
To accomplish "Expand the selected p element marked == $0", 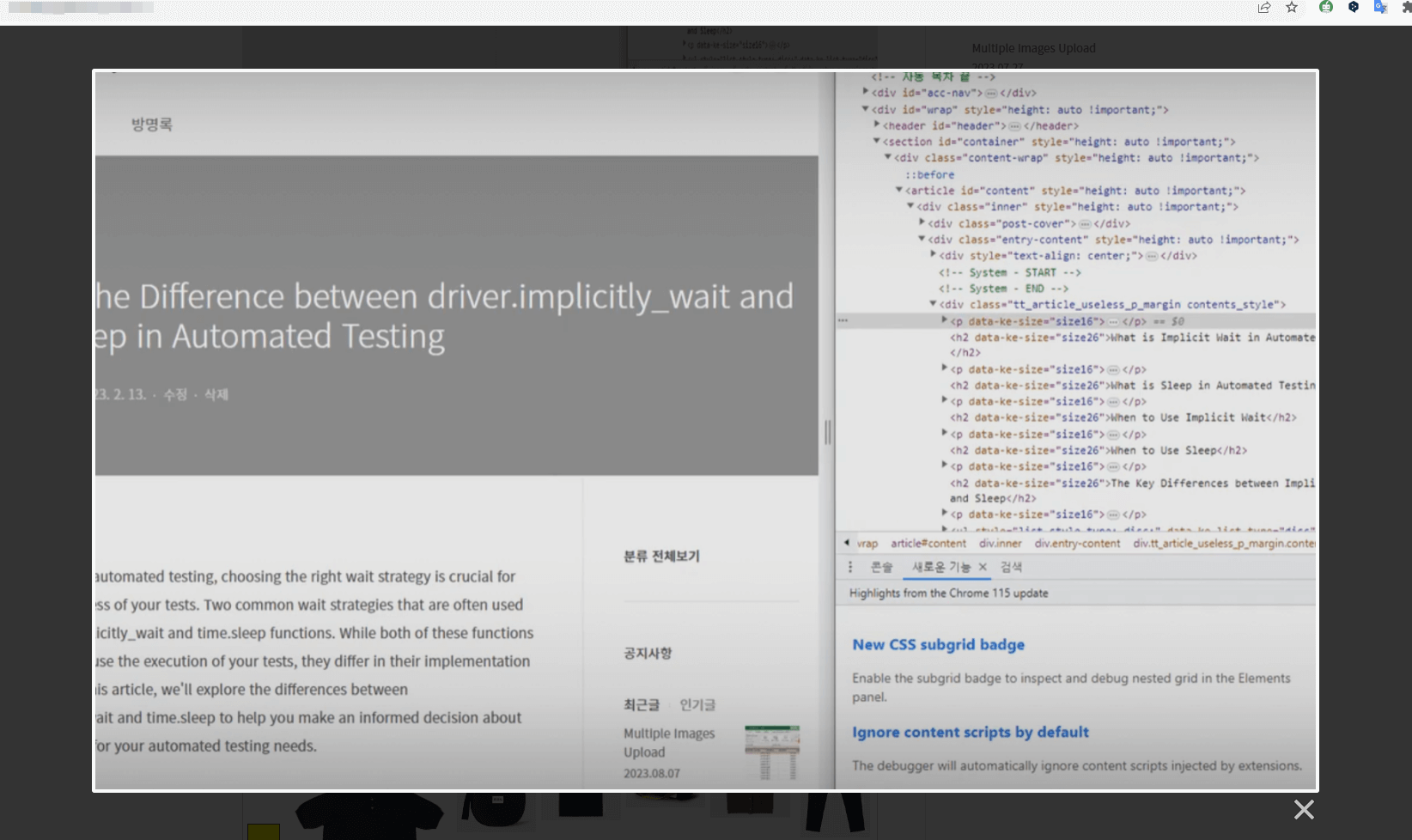I will 944,320.
